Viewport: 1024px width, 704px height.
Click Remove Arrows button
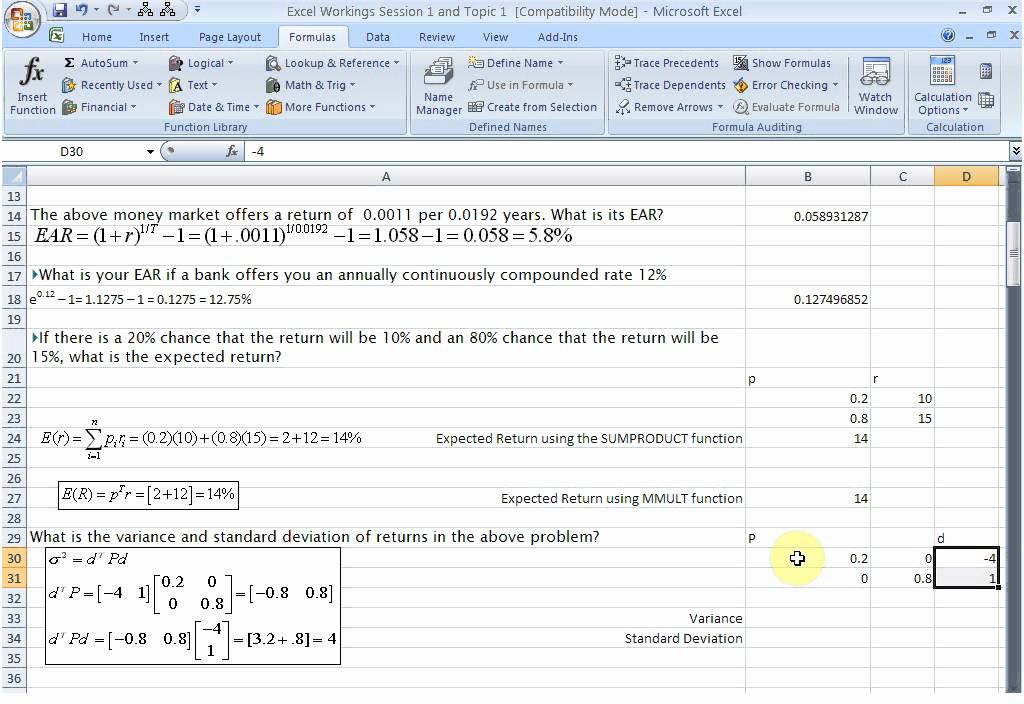pos(669,107)
